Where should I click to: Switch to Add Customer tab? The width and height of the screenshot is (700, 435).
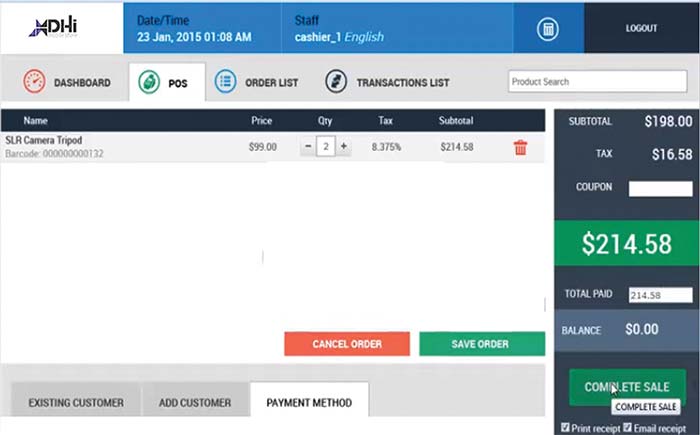click(x=195, y=400)
